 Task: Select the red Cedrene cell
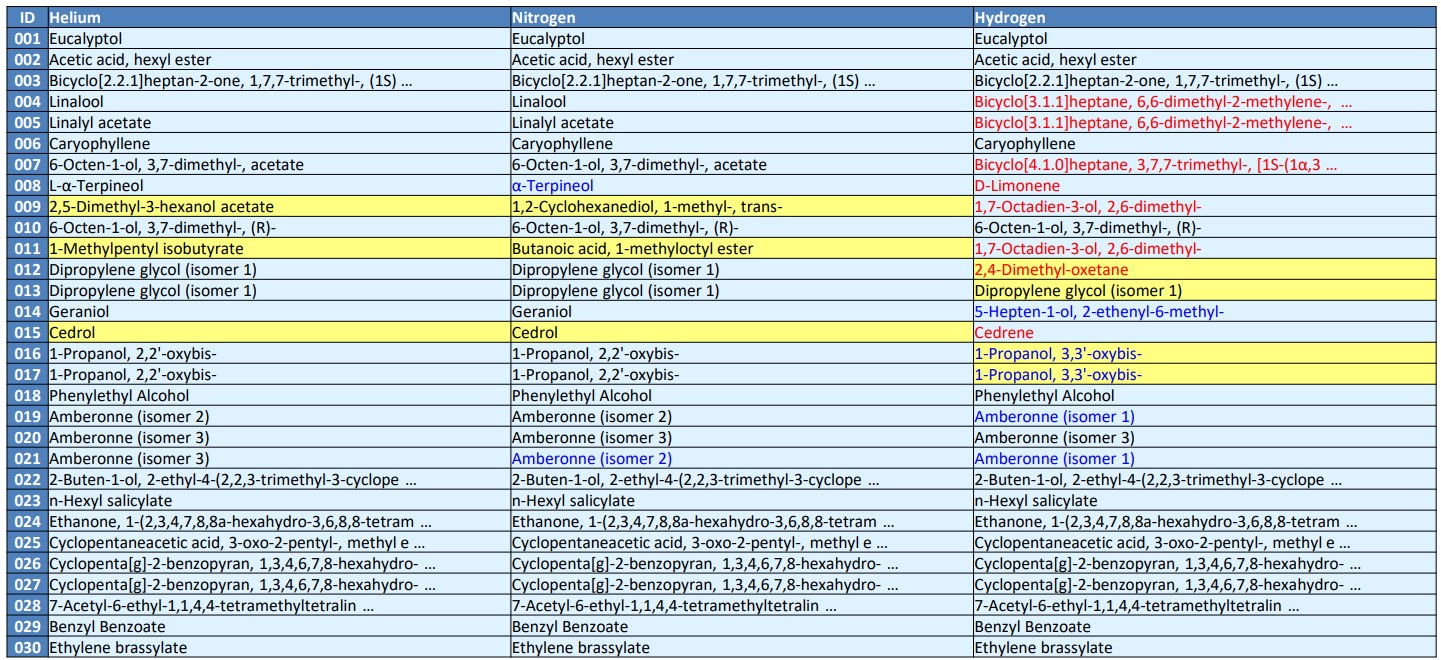[x=1203, y=333]
